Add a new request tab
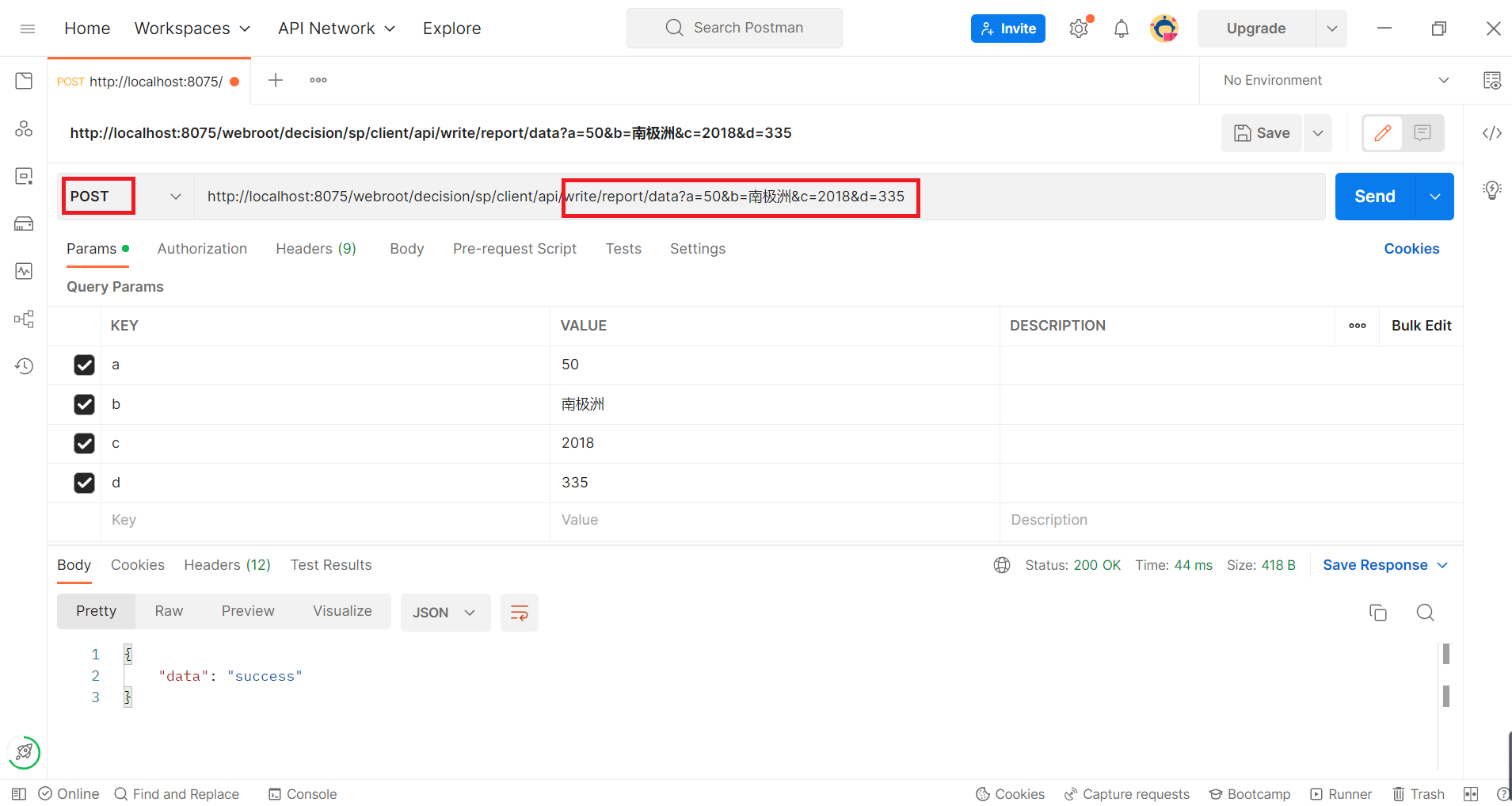The height and width of the screenshot is (806, 1512). 276,80
